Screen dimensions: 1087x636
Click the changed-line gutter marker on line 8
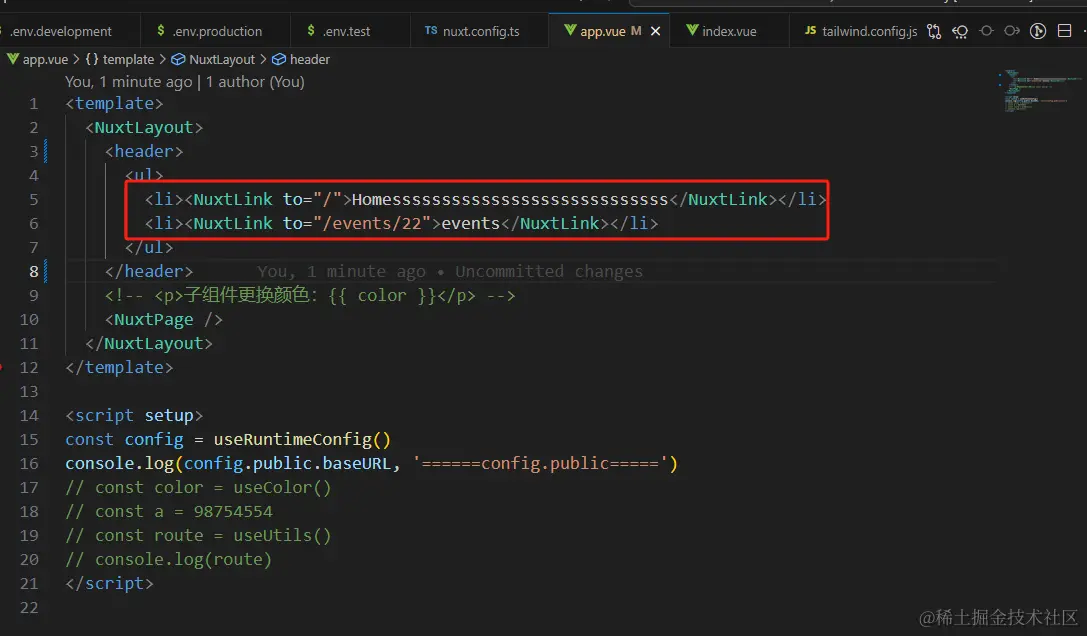46,271
